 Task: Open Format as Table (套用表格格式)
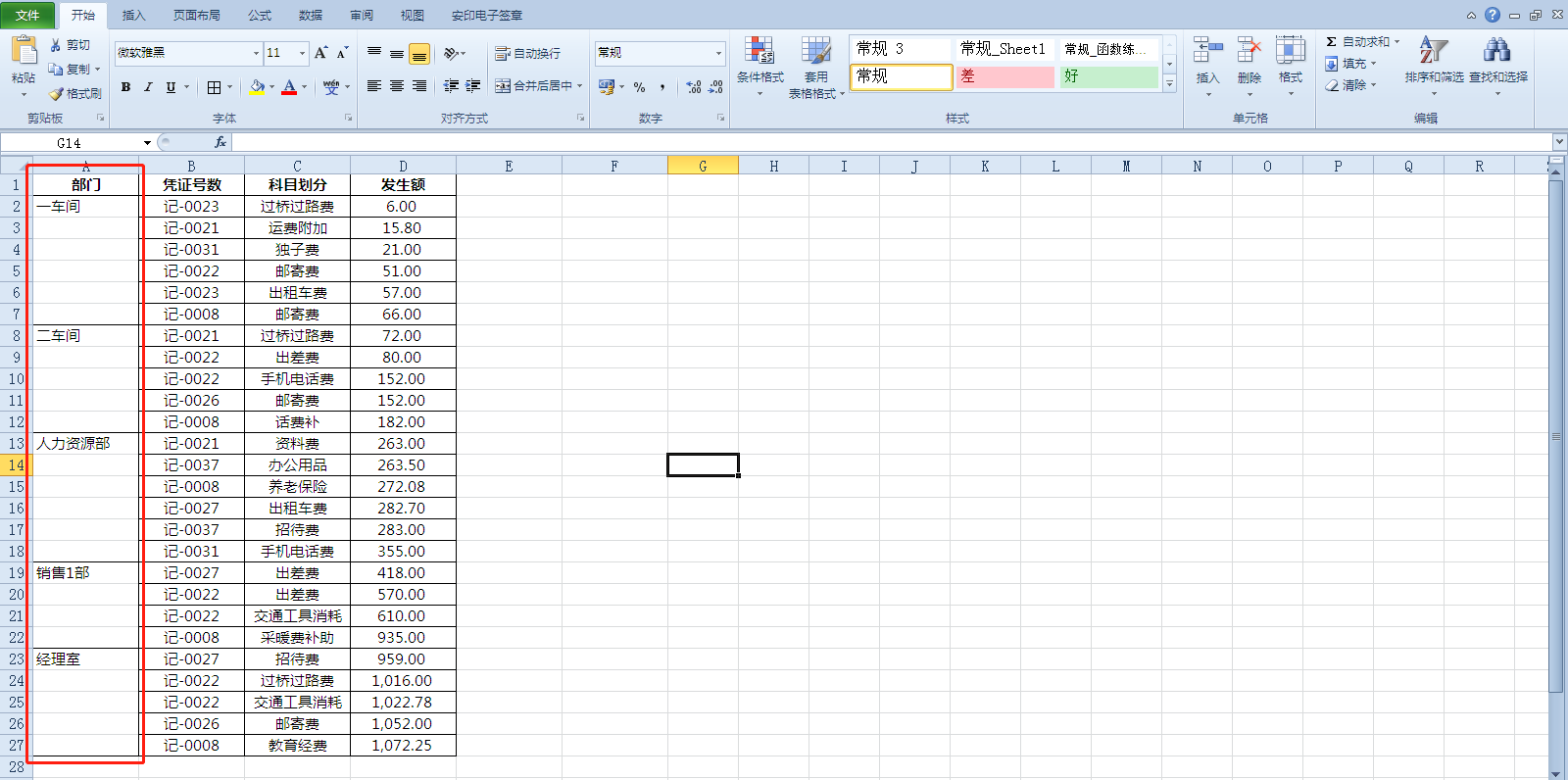(816, 67)
